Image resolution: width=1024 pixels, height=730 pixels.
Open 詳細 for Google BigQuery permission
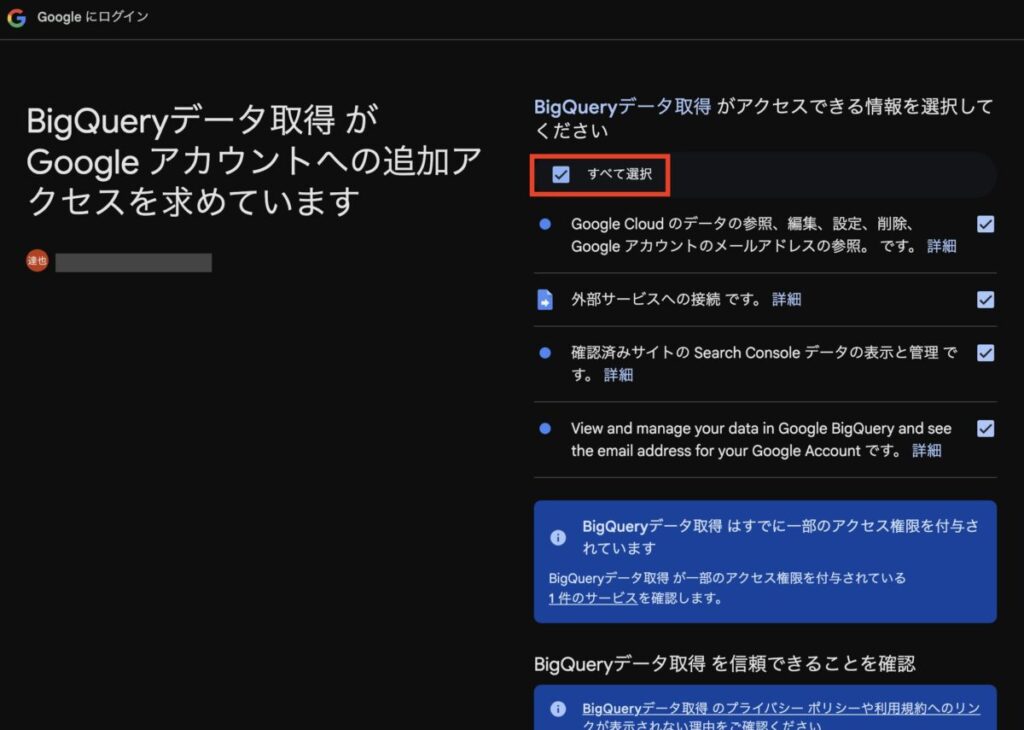point(927,451)
